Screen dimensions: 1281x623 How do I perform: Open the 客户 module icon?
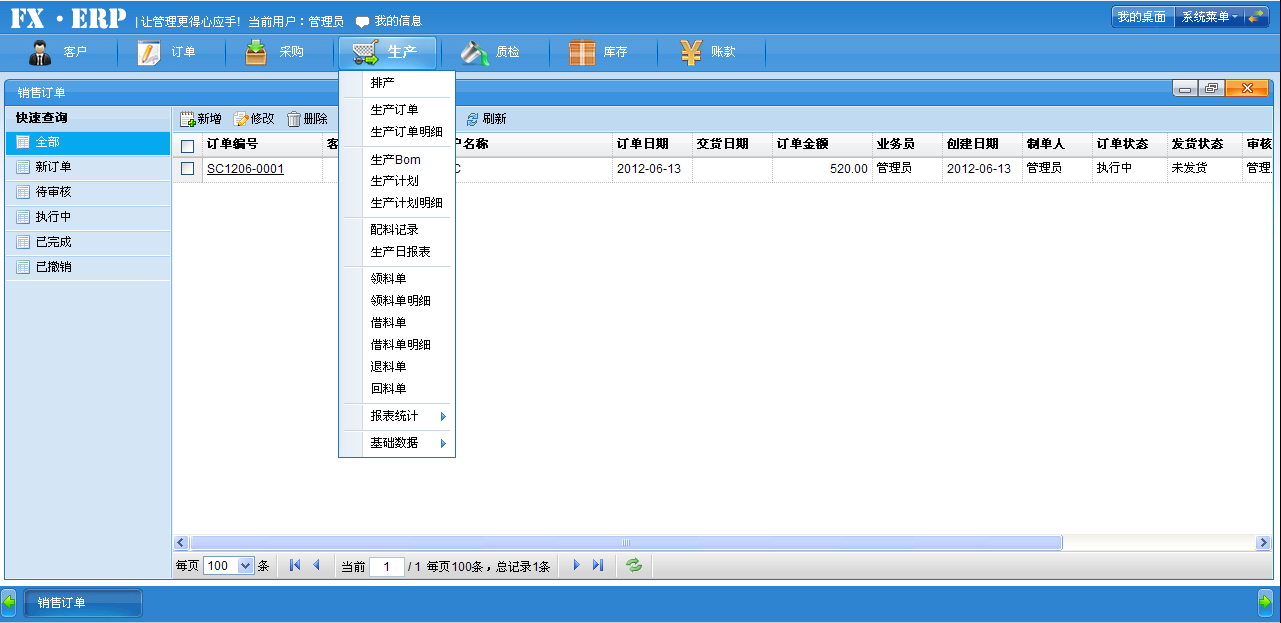(x=40, y=53)
